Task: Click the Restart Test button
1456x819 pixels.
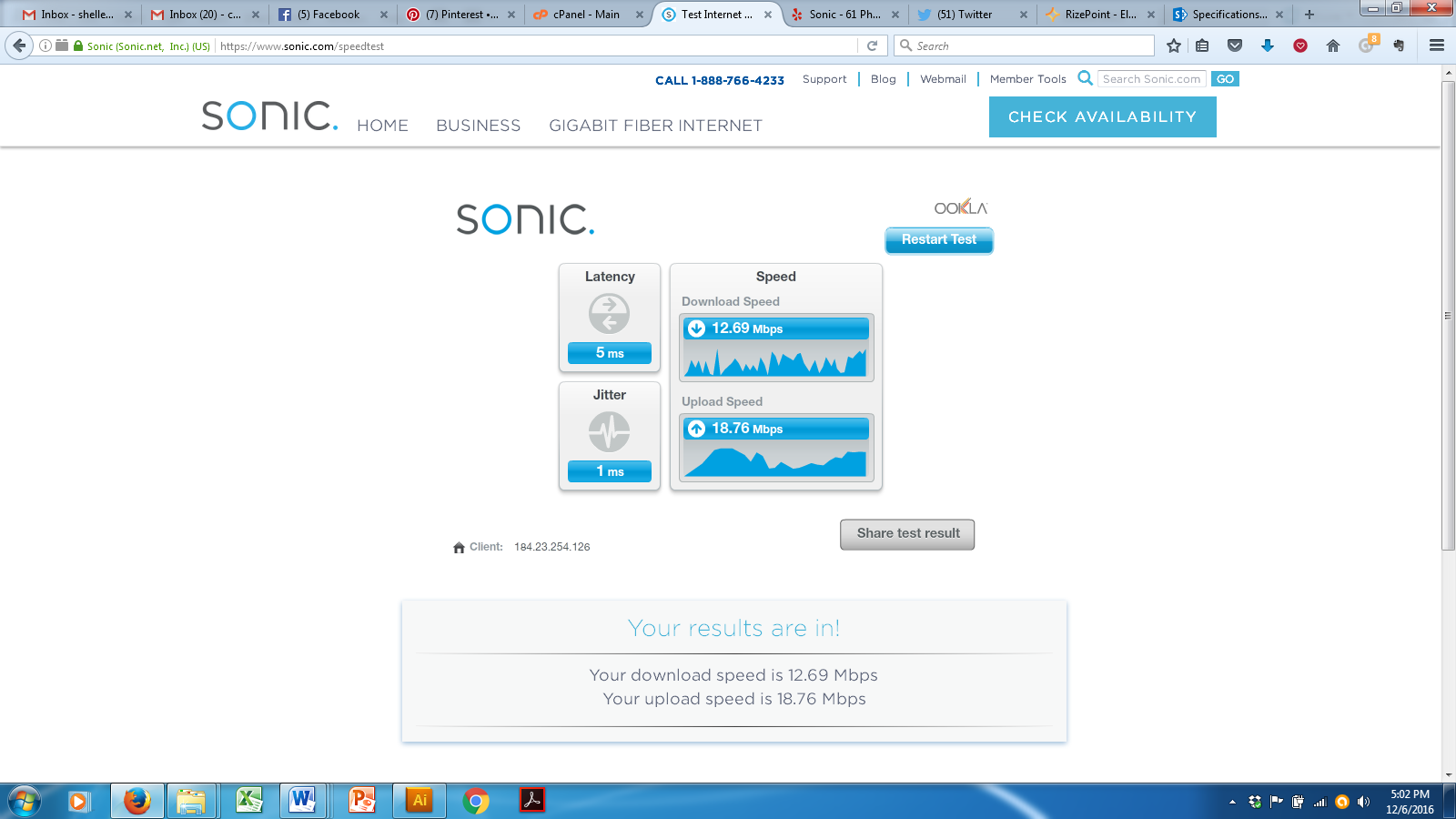Action: point(939,240)
